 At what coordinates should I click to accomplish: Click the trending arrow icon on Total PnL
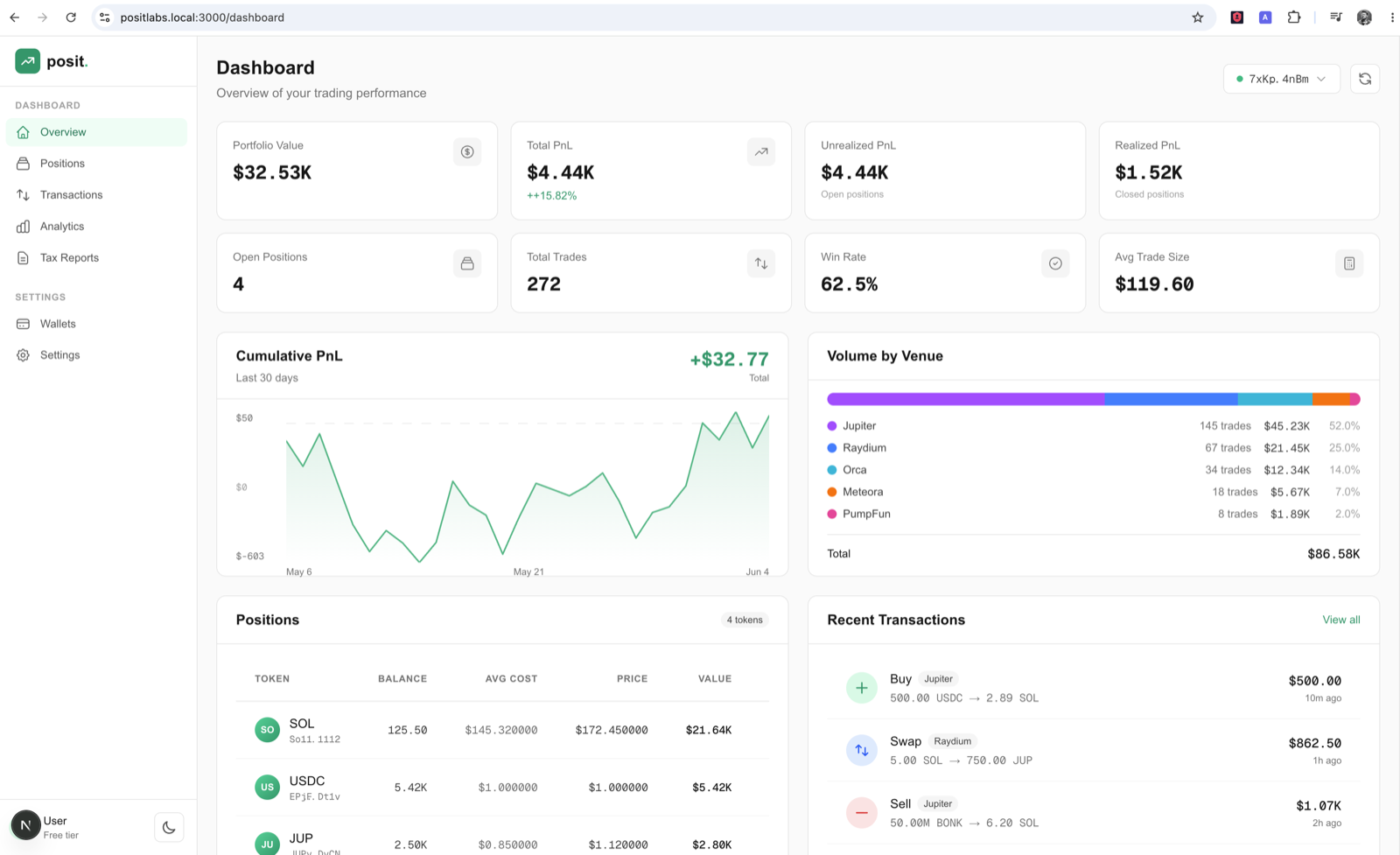[761, 151]
